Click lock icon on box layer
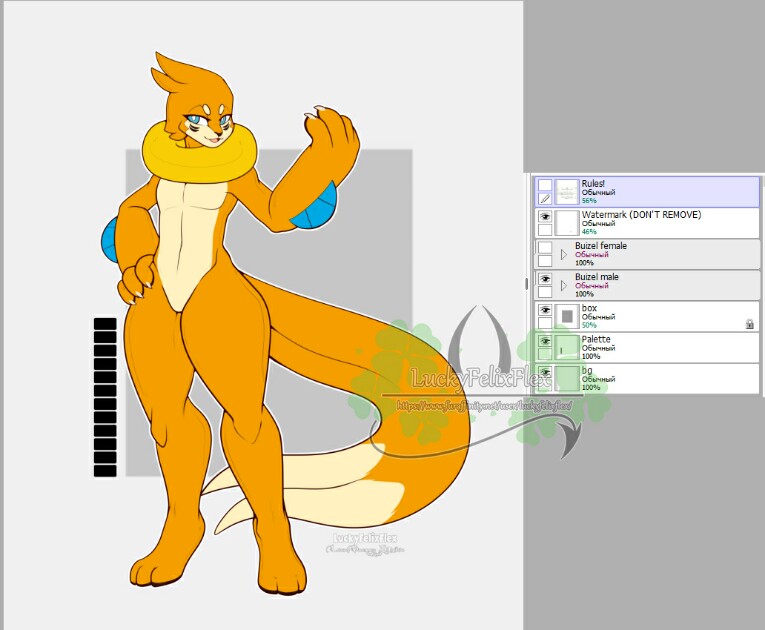This screenshot has height=630, width=765. click(750, 324)
